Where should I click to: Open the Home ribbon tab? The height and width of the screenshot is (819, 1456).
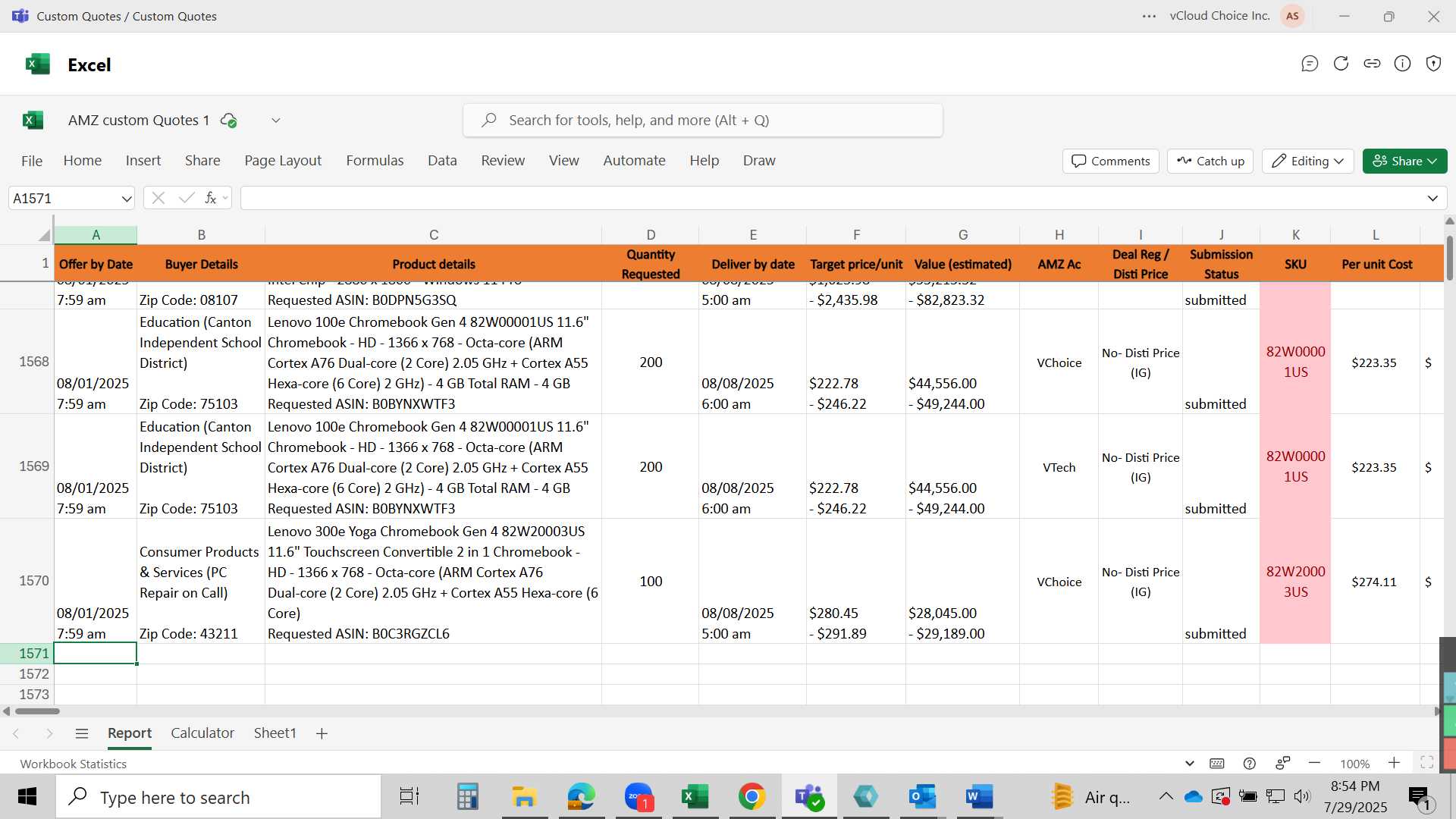83,161
